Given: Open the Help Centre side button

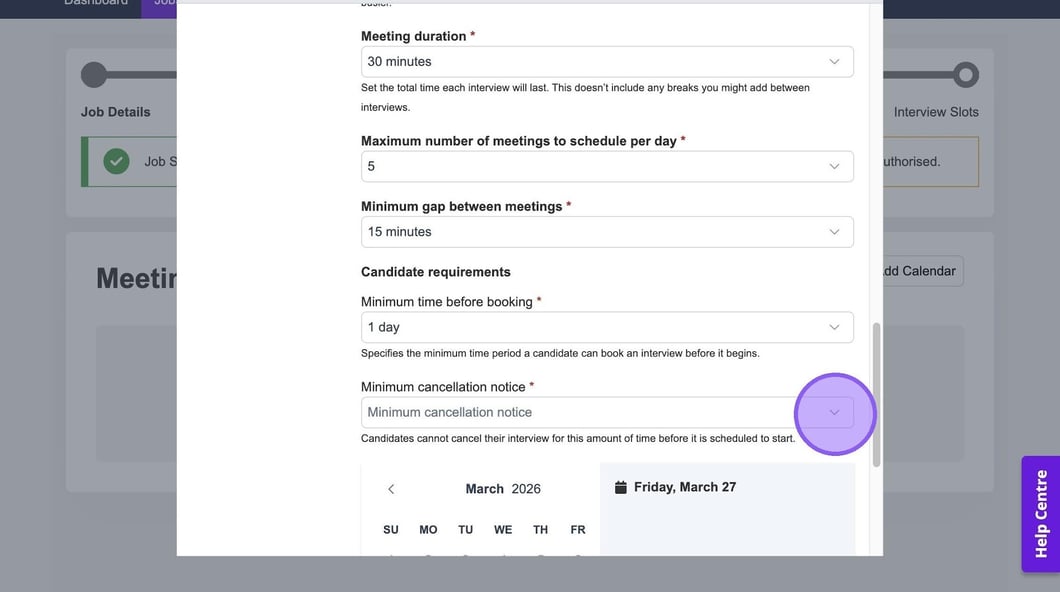Looking at the screenshot, I should [1040, 514].
